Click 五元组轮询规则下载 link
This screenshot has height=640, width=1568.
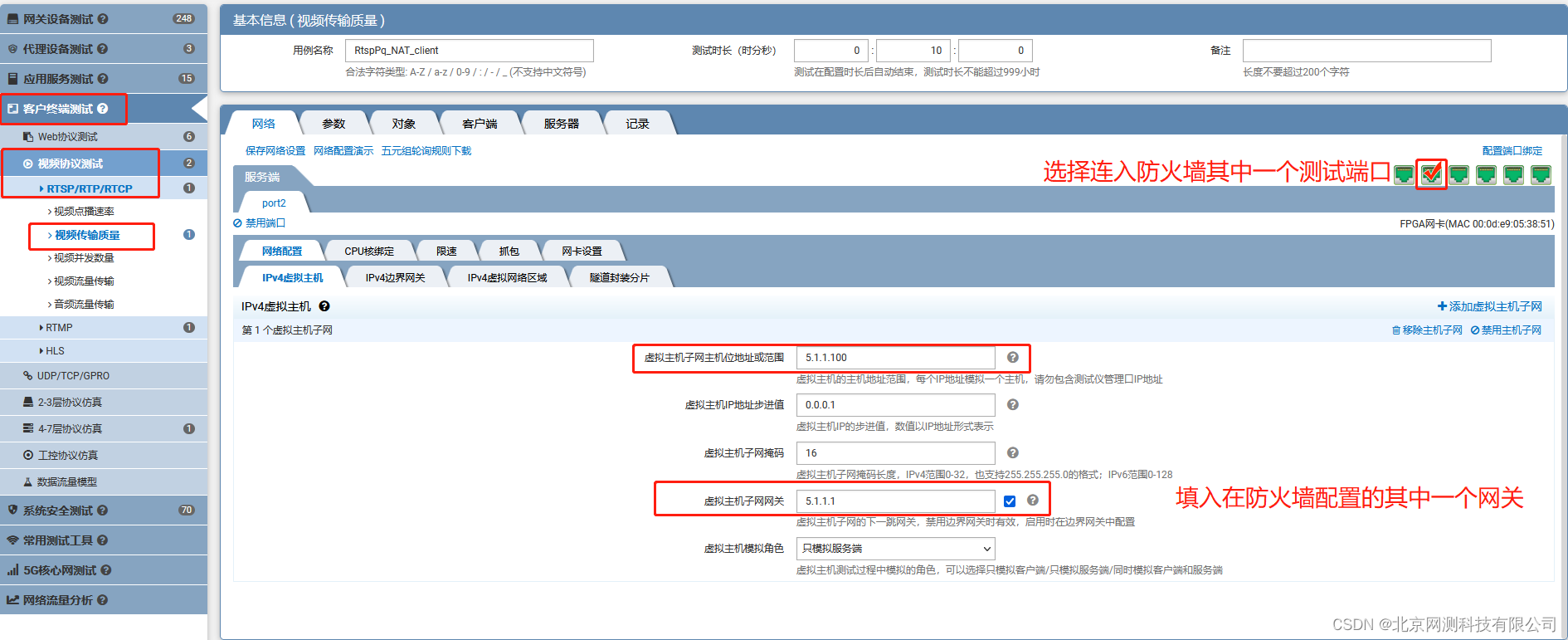(426, 151)
